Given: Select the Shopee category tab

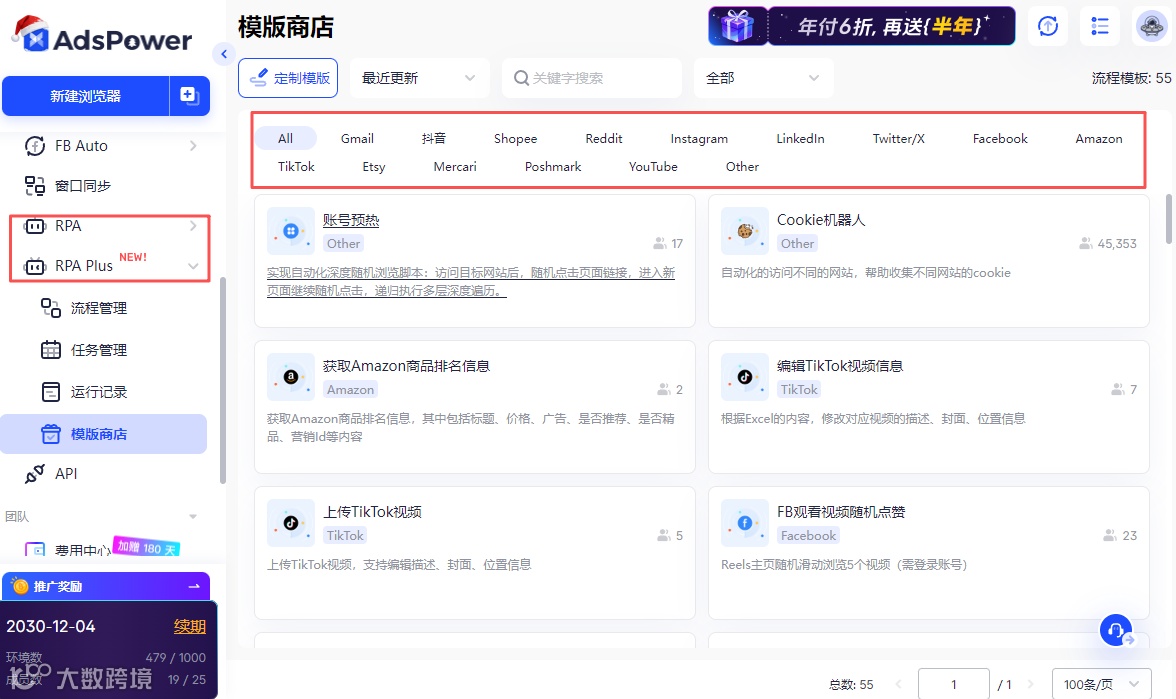Looking at the screenshot, I should pos(515,138).
